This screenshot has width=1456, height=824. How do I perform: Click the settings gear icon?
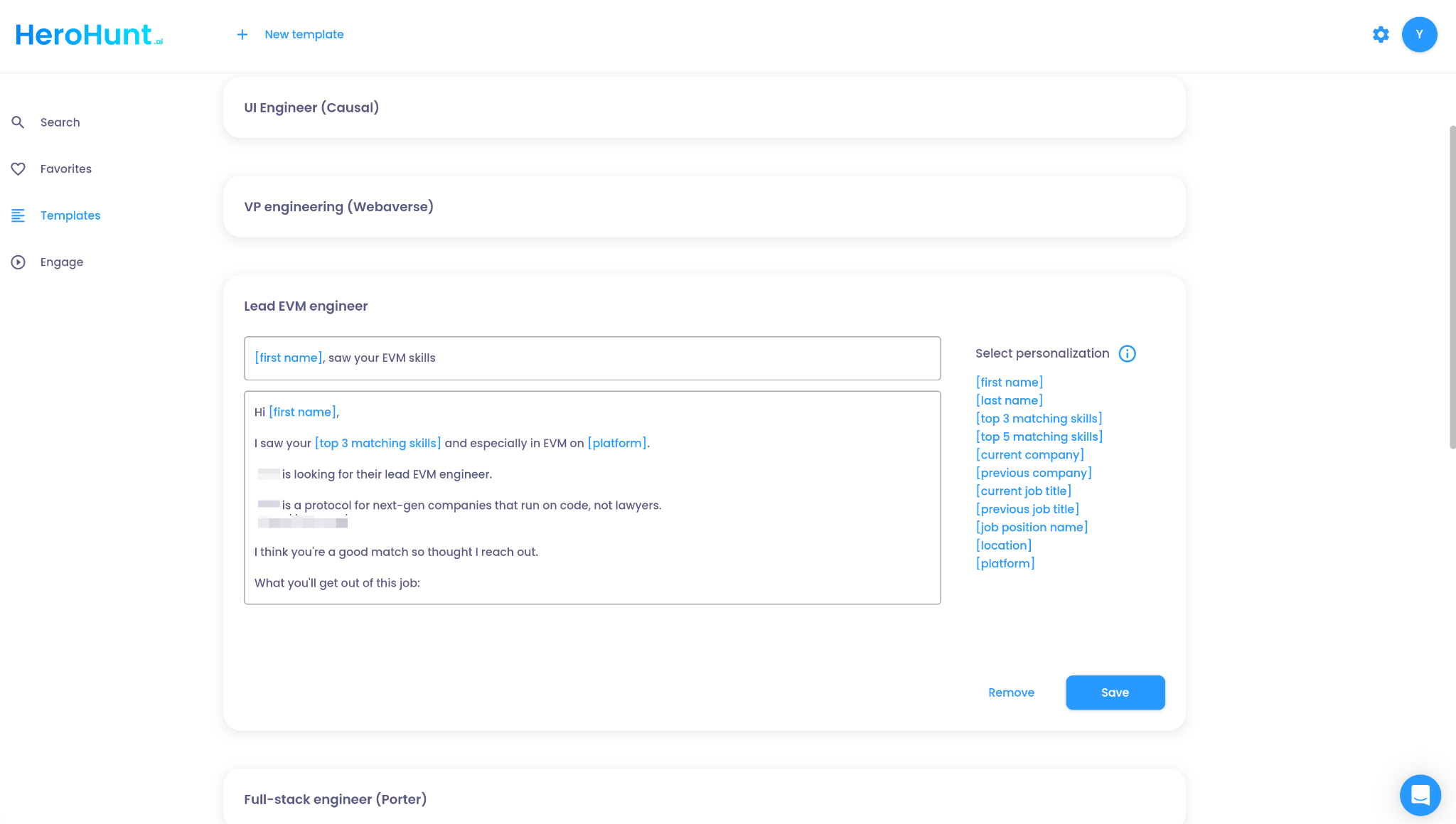click(1381, 35)
